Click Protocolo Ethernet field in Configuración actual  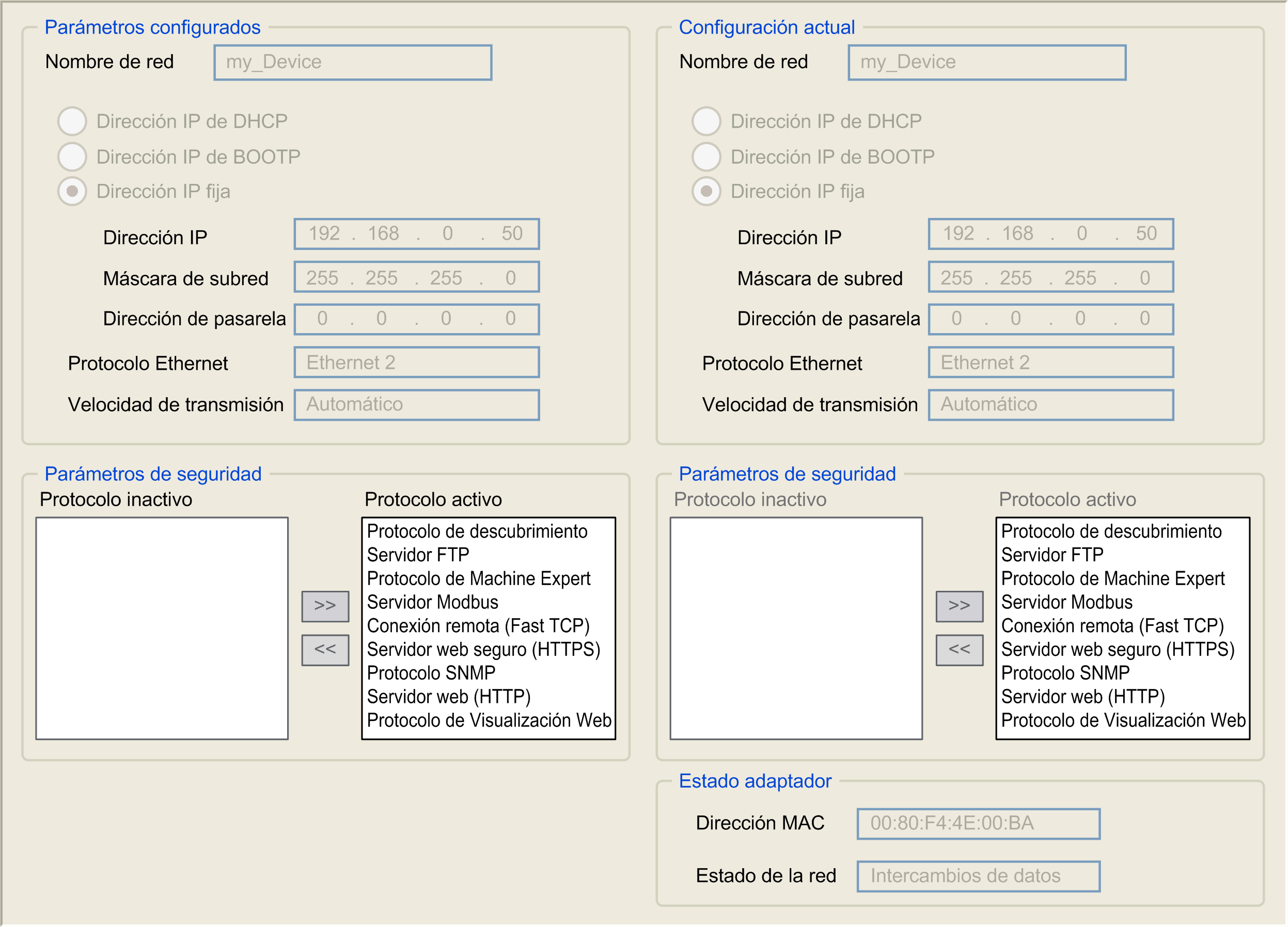(x=1050, y=363)
